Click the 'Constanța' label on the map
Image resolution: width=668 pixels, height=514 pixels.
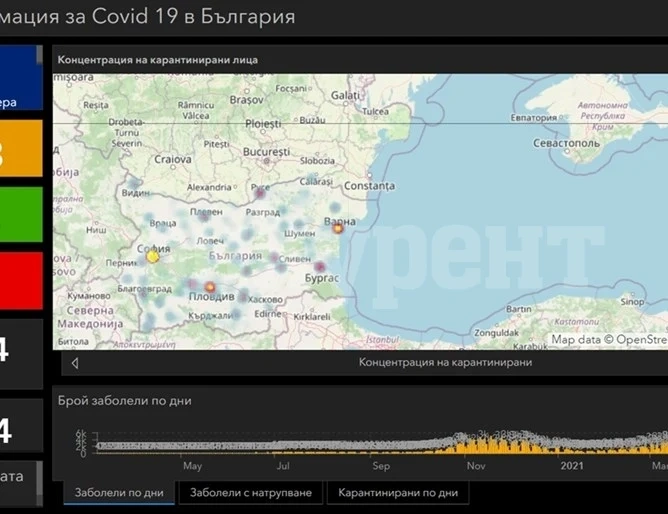tap(369, 186)
